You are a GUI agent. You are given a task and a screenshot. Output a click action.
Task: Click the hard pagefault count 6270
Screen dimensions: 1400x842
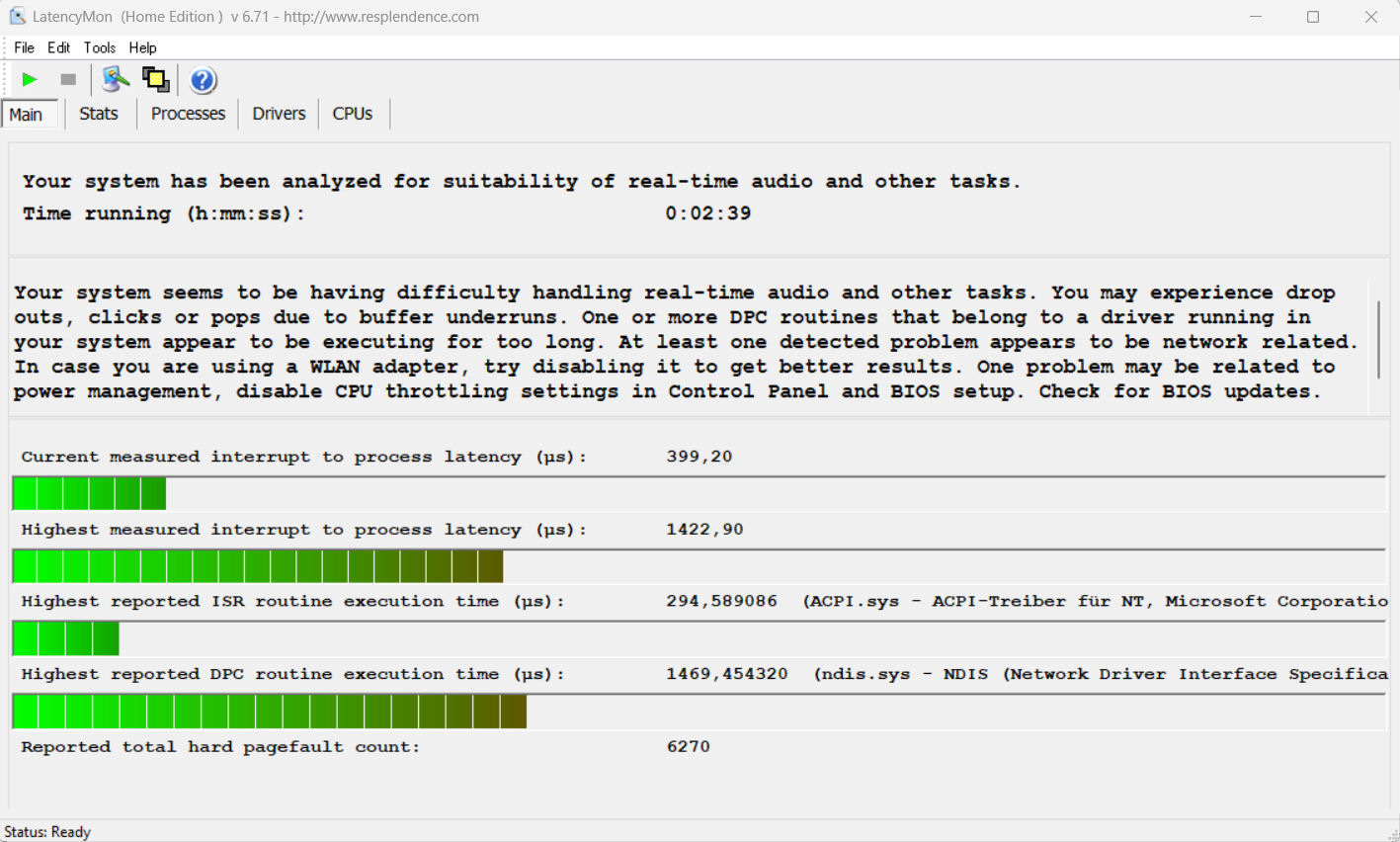(689, 747)
